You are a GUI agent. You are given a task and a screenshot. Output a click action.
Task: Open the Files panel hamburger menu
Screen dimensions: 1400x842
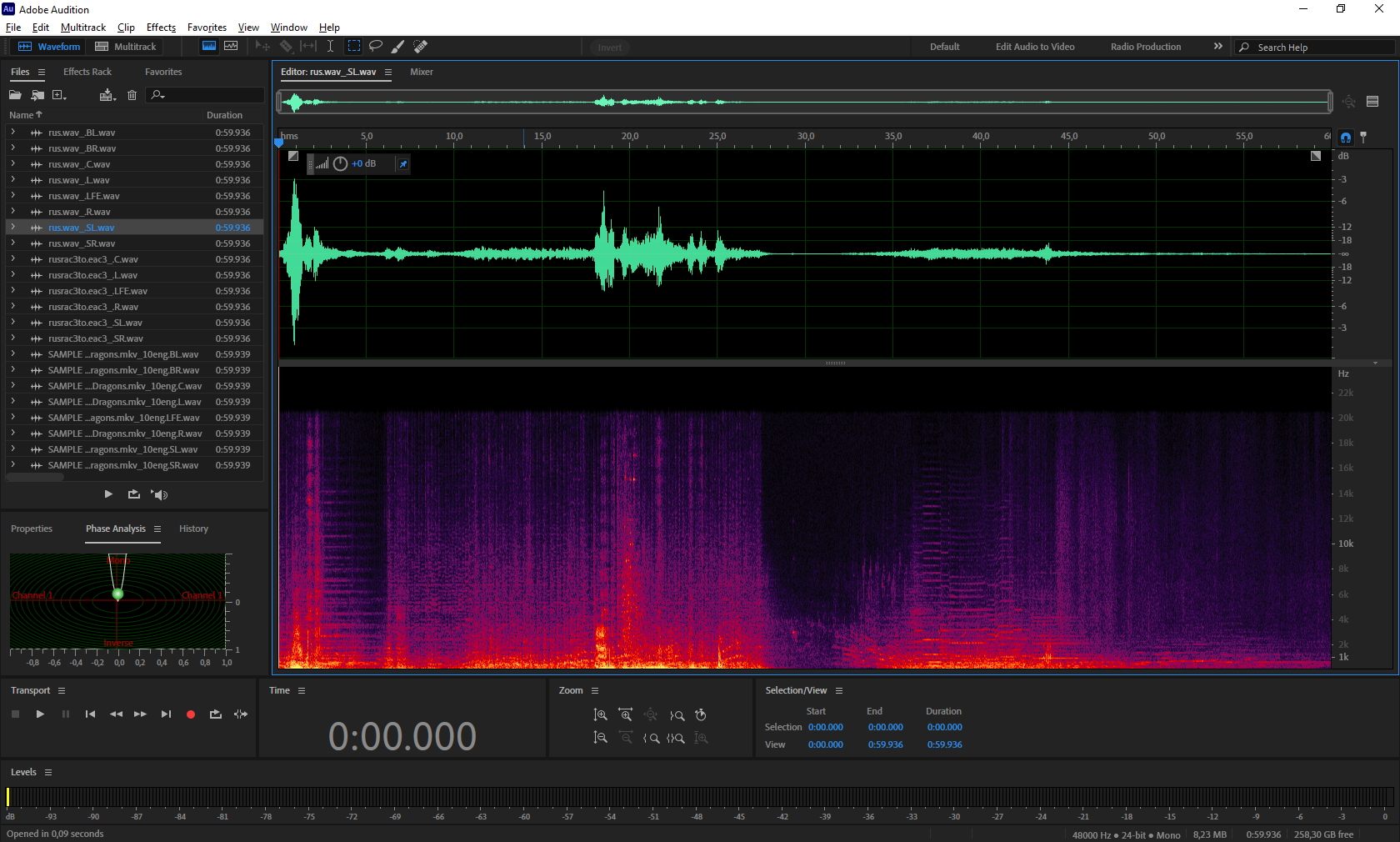42,73
